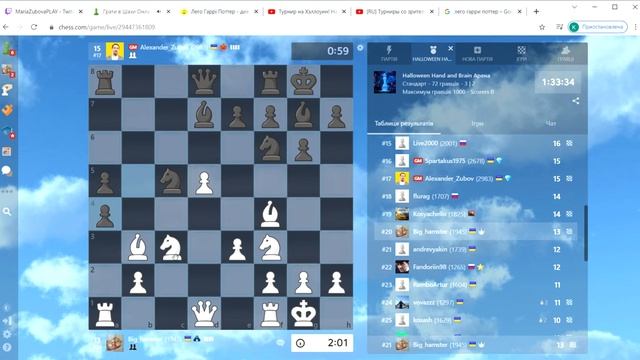Close the Halloween tournament tab with X
The width and height of the screenshot is (640, 360).
(x=451, y=48)
